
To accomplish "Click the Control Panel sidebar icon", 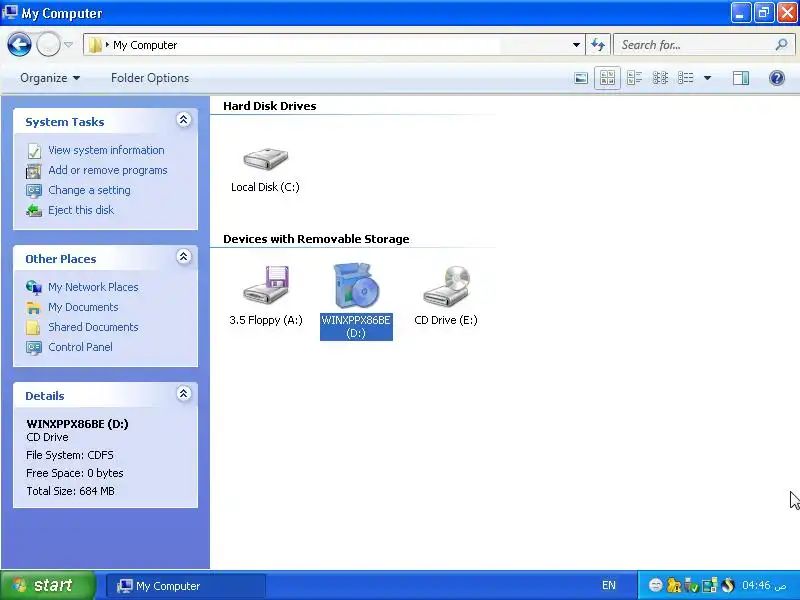I will point(34,347).
